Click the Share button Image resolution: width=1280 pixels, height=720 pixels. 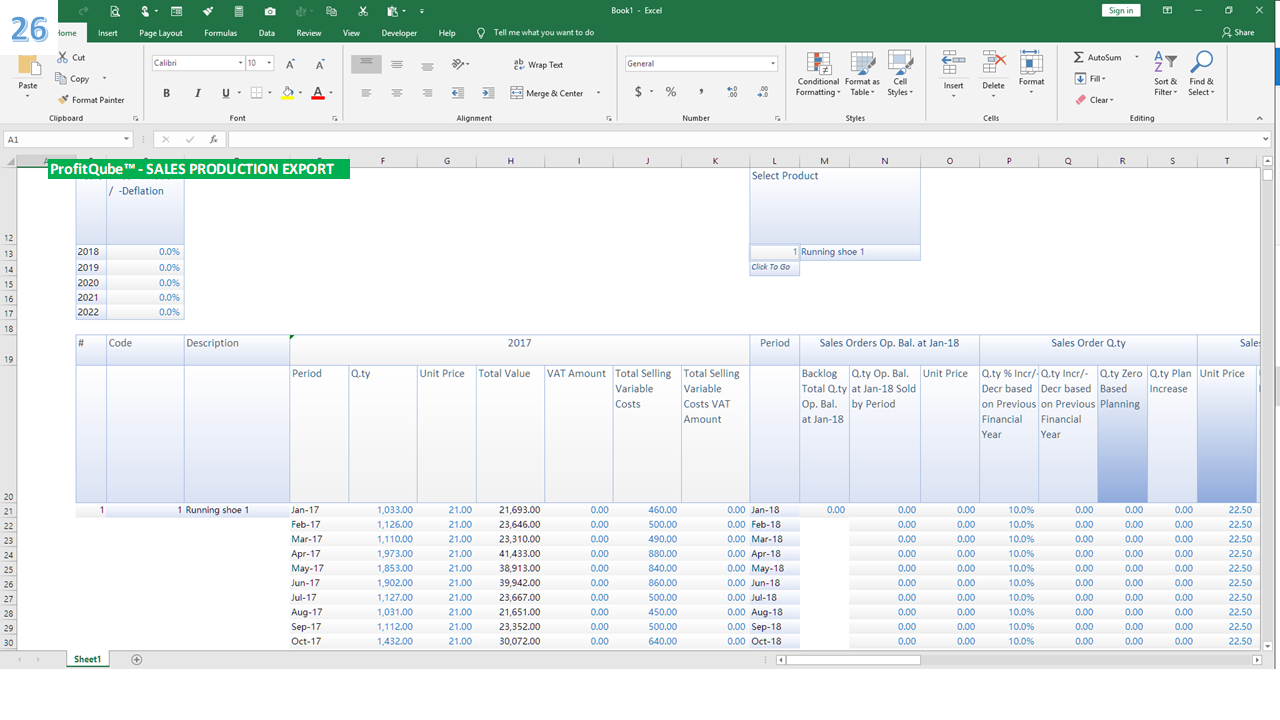pyautogui.click(x=1238, y=33)
